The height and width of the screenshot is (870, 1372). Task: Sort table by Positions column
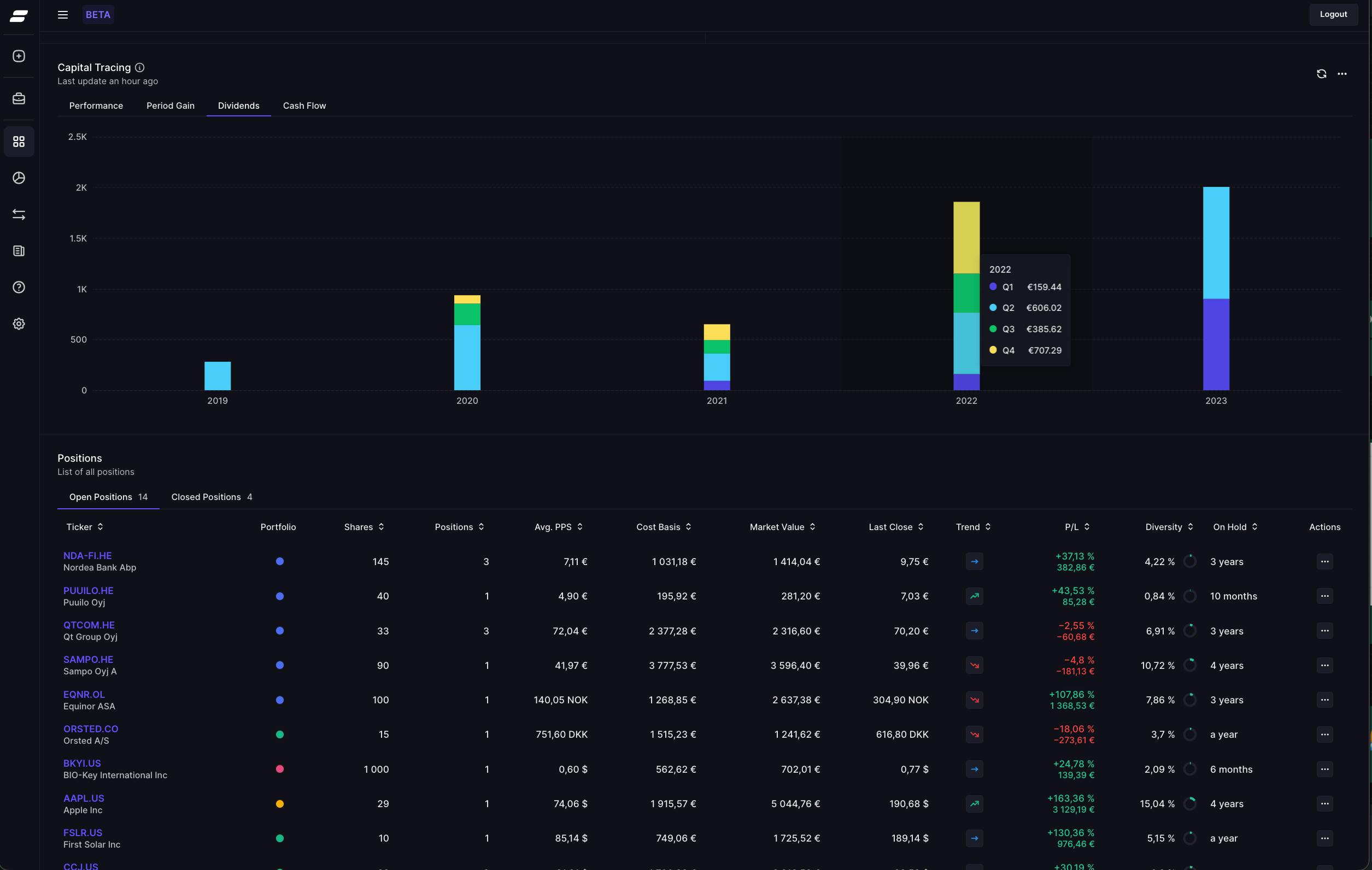tap(460, 526)
